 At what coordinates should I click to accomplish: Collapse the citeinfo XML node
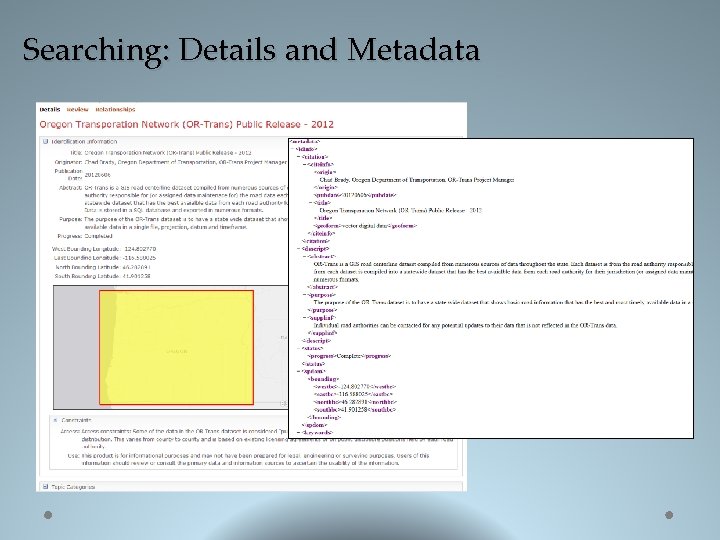[304, 164]
